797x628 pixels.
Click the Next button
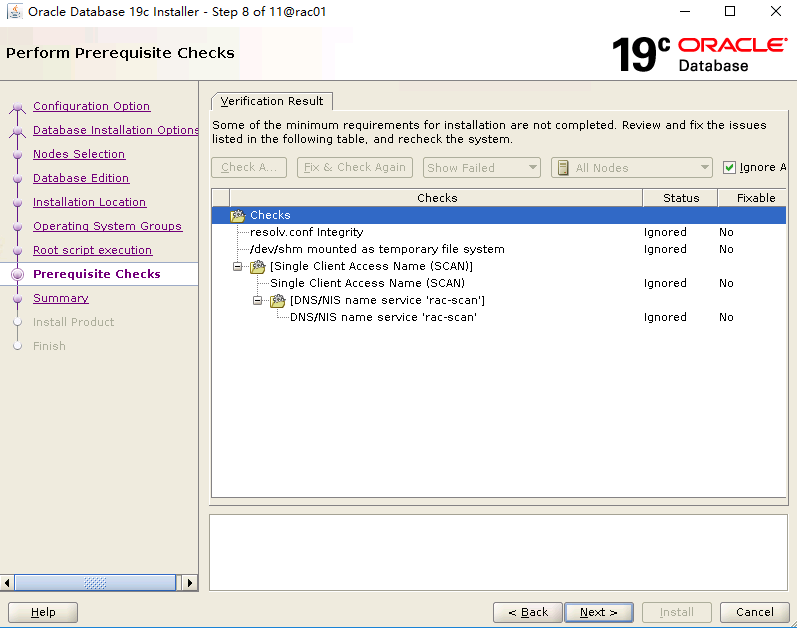point(599,612)
